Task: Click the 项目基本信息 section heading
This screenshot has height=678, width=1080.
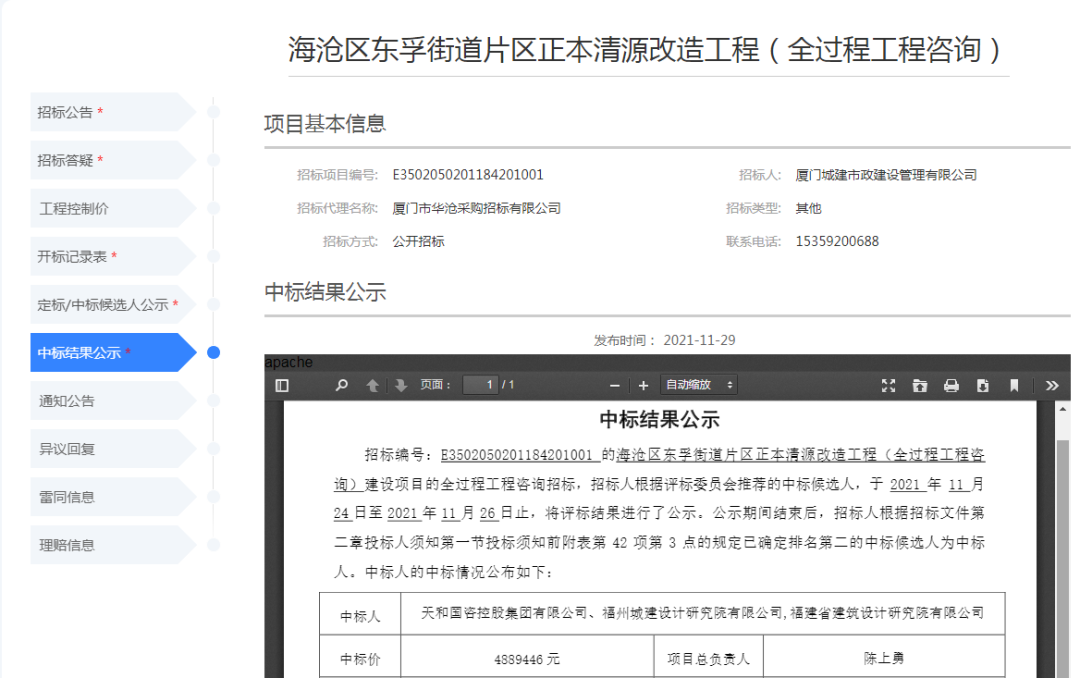Action: coord(324,124)
